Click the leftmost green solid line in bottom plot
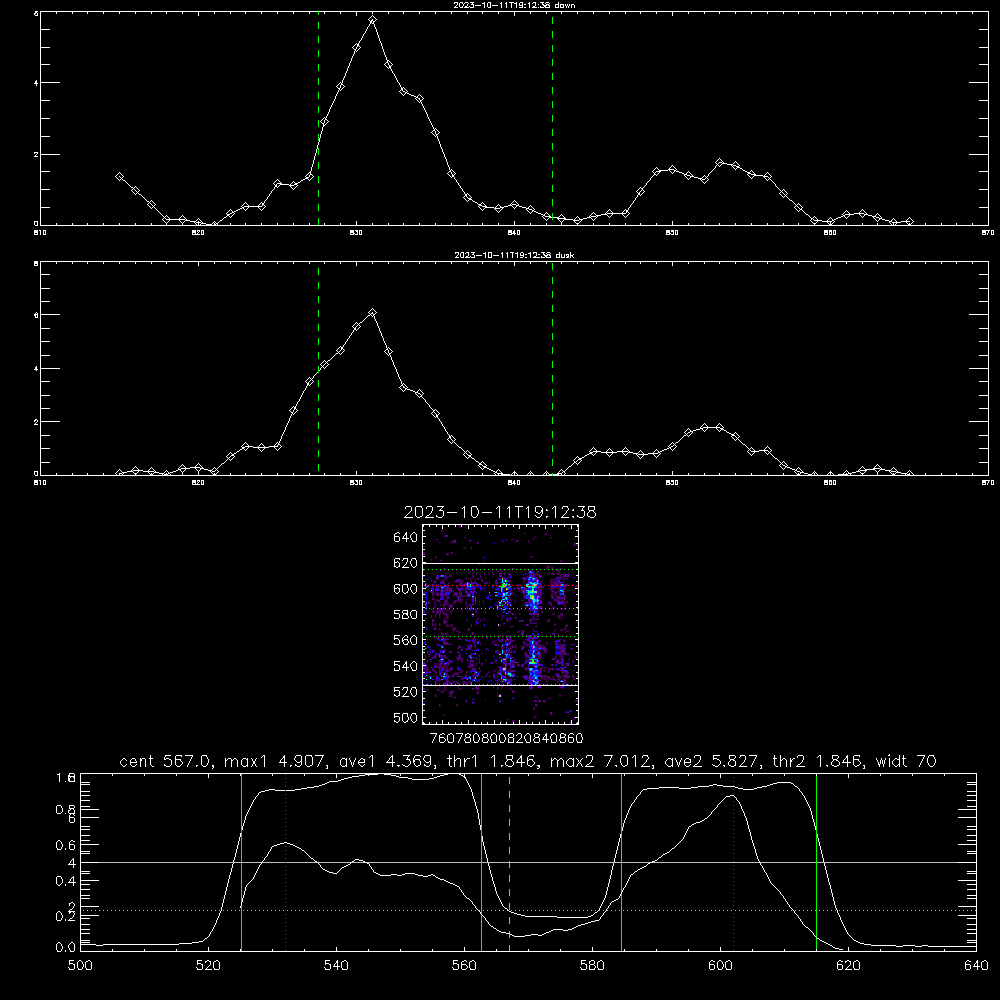 pyautogui.click(x=241, y=862)
